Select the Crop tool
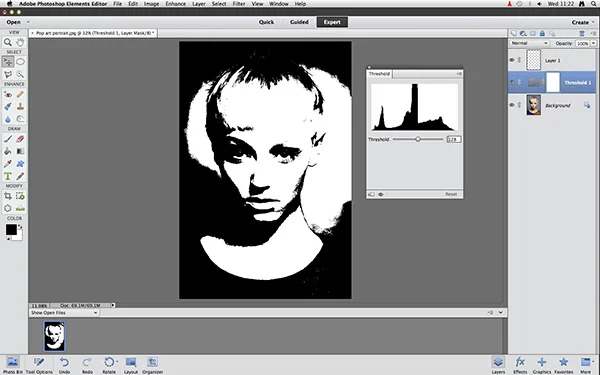The image size is (600, 375). tap(8, 196)
